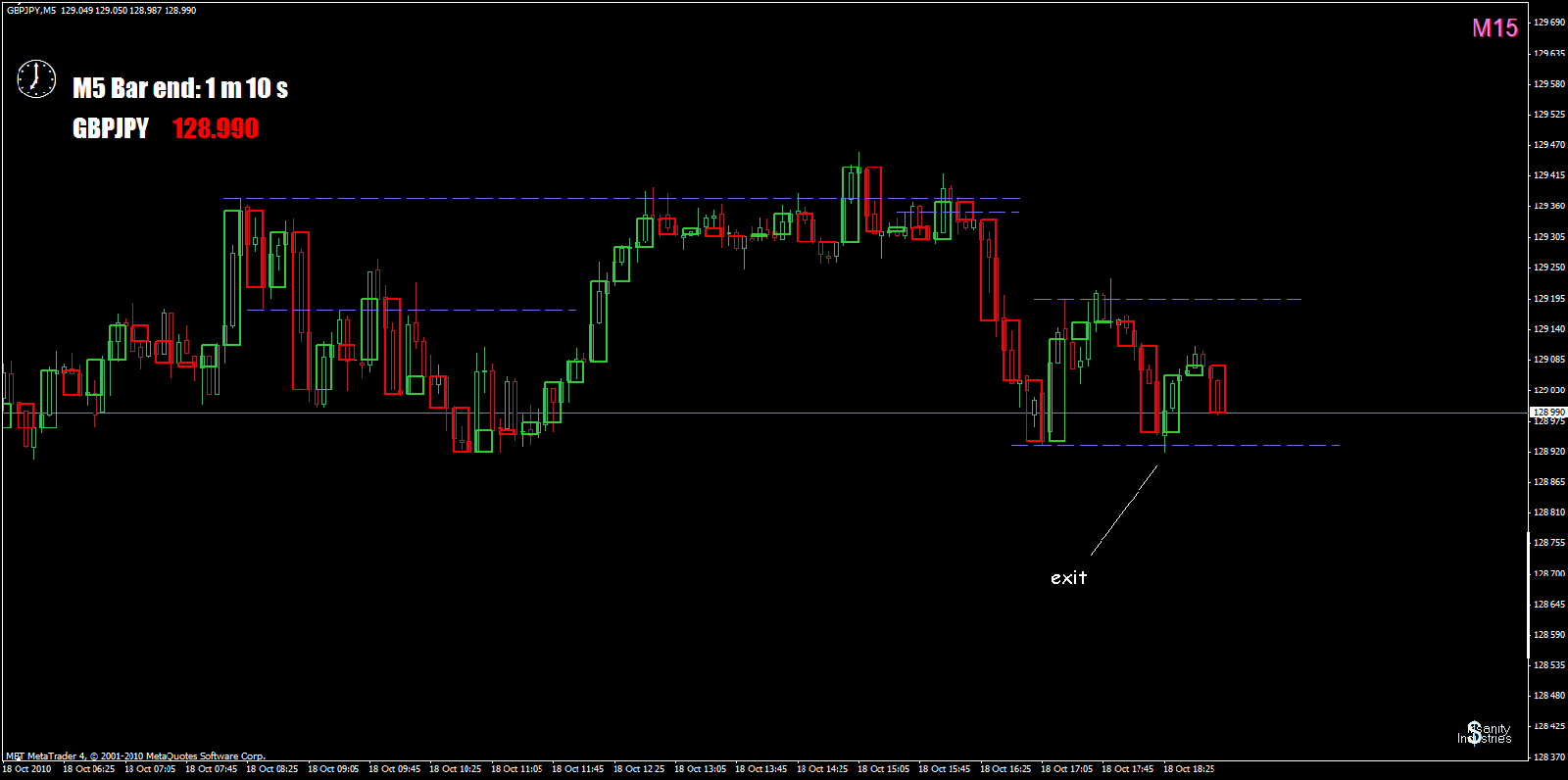Click the 128.920 price scale label

(x=1548, y=451)
